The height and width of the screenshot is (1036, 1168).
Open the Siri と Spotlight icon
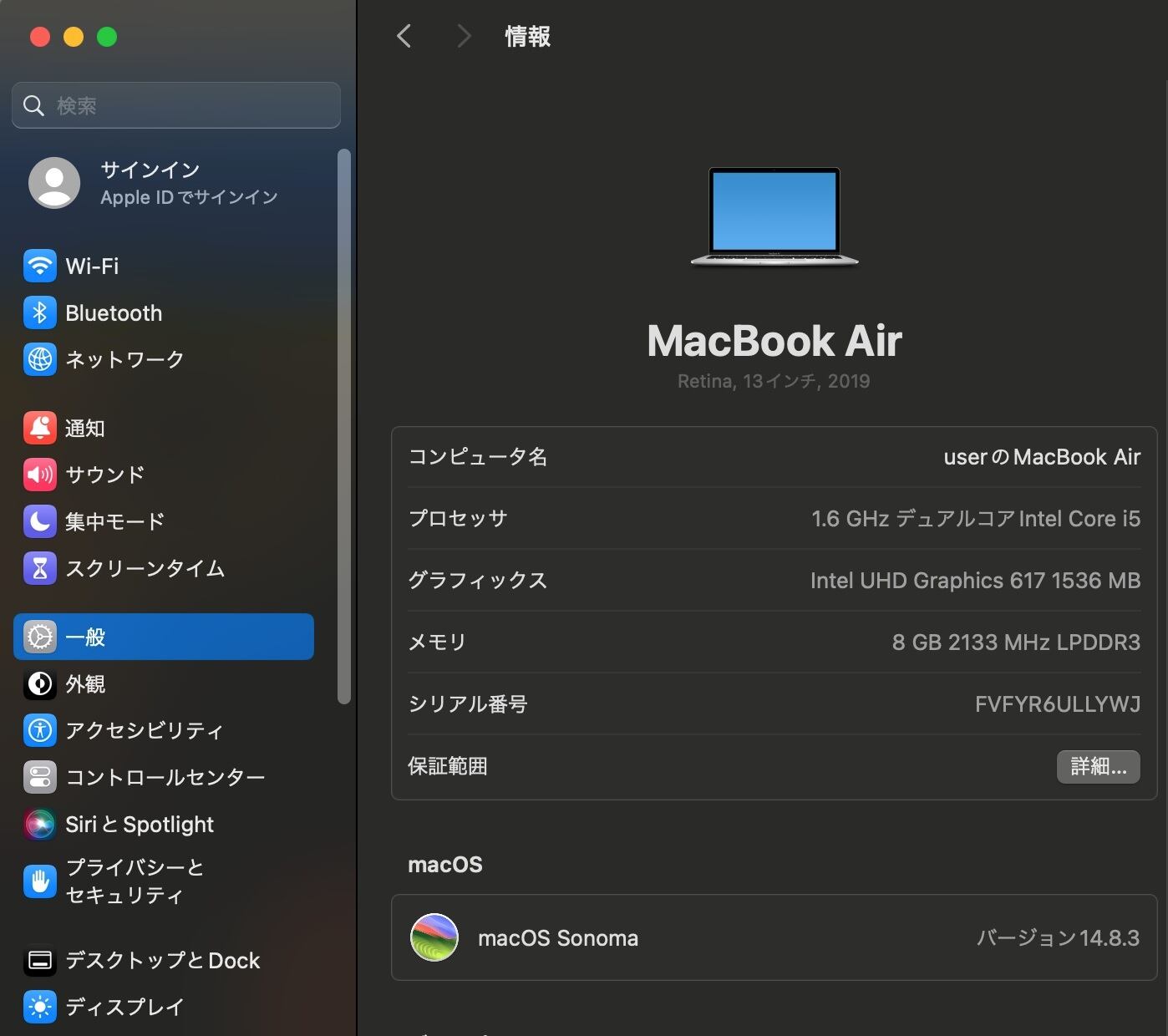pos(40,824)
